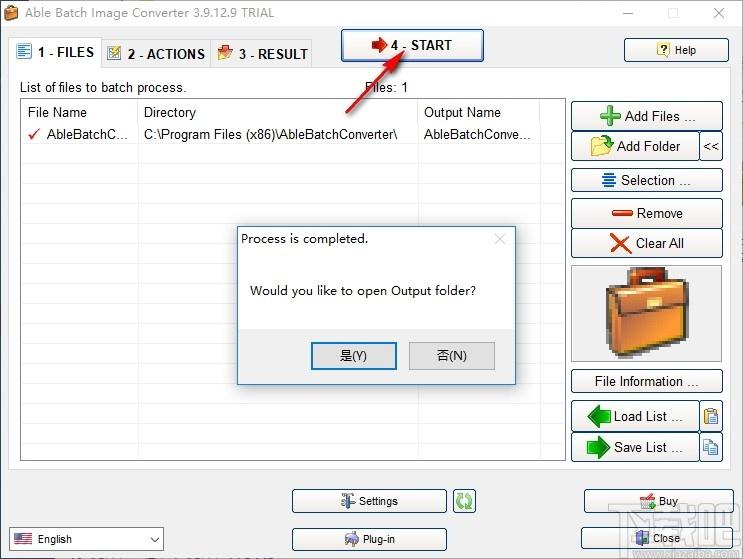The height and width of the screenshot is (559, 743).
Task: Click the green refresh icon button
Action: tap(464, 501)
